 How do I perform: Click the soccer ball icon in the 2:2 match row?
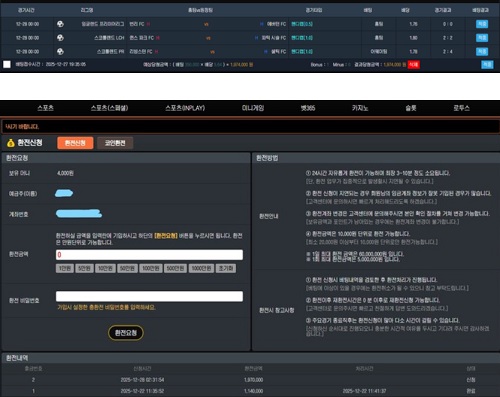pos(60,38)
